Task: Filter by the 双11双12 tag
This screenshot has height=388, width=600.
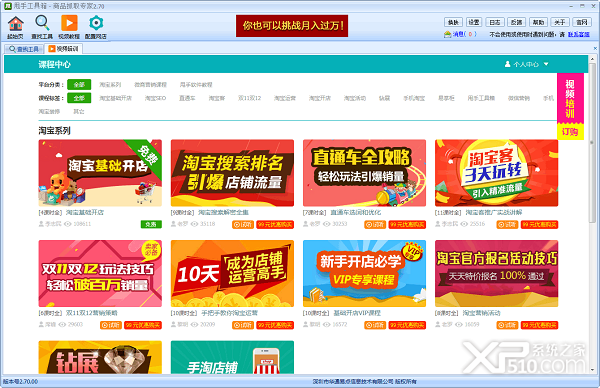Action: [249, 98]
